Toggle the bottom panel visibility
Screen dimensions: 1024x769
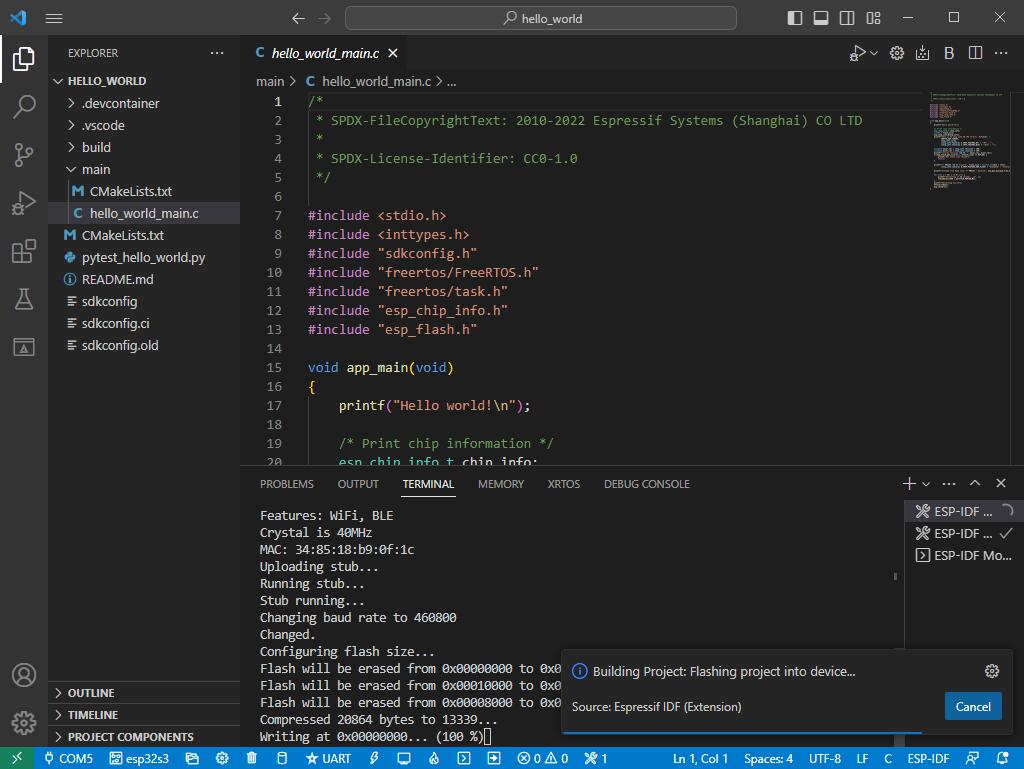pyautogui.click(x=821, y=18)
